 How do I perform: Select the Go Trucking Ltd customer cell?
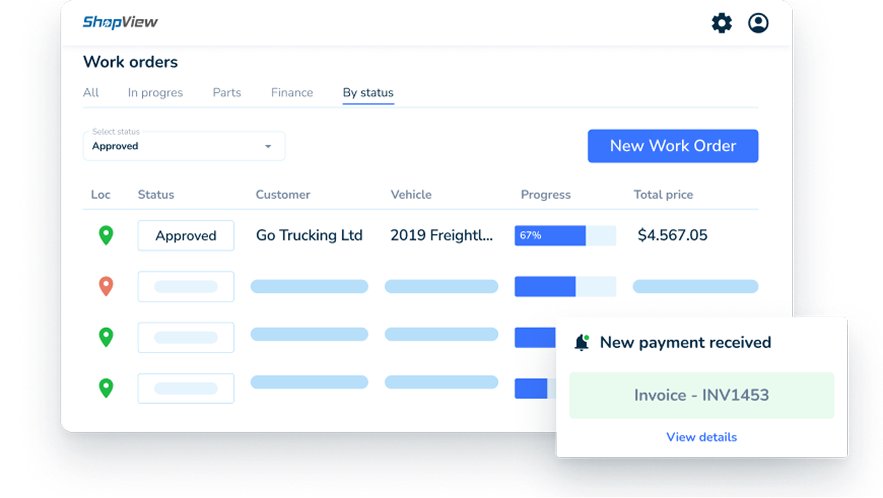coord(309,235)
